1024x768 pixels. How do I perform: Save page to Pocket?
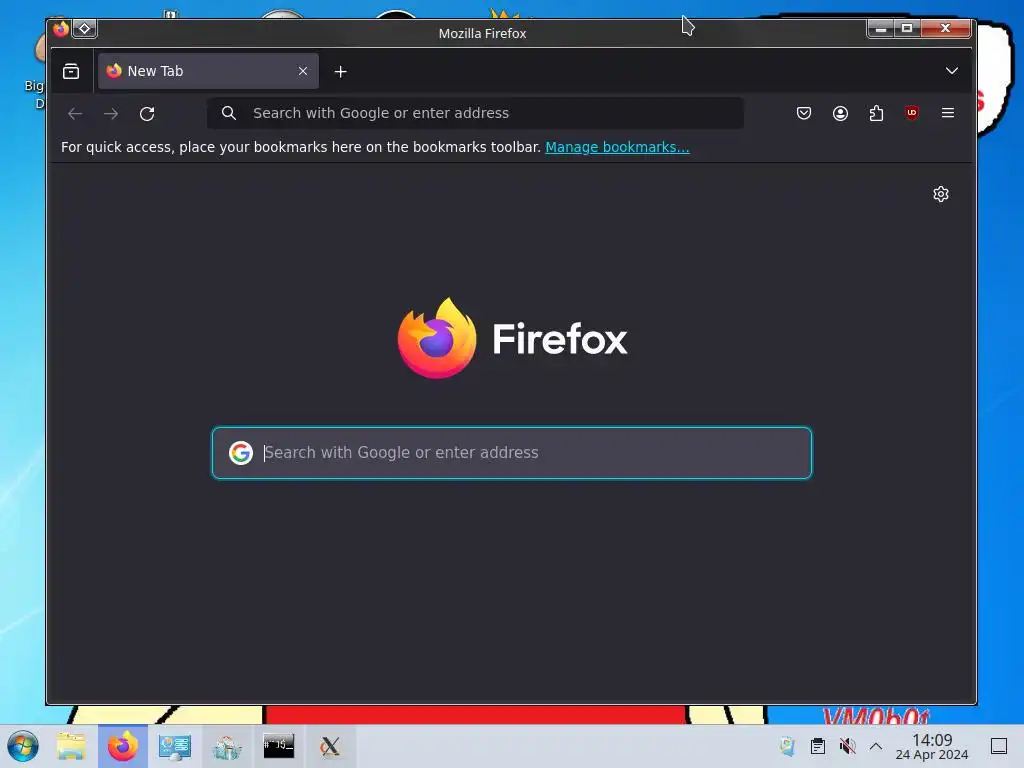[804, 113]
